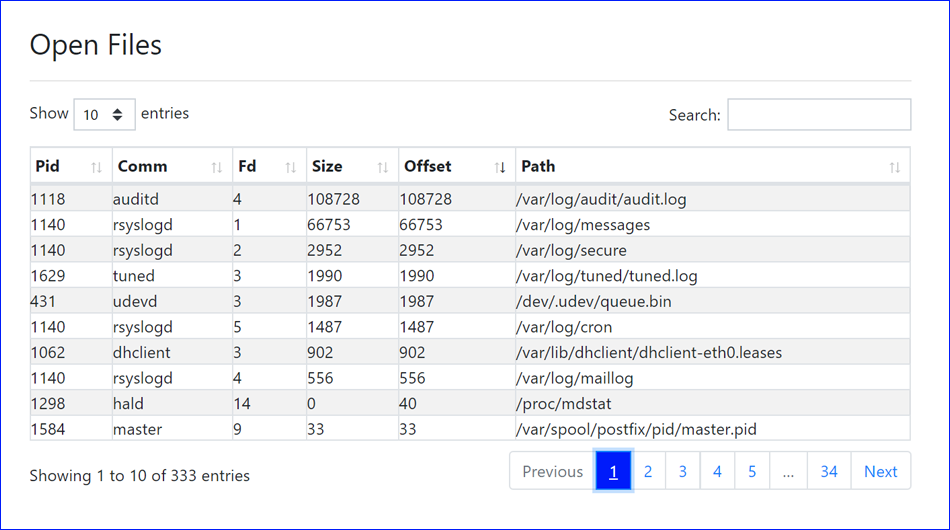Select the udevd process cell

[172, 301]
